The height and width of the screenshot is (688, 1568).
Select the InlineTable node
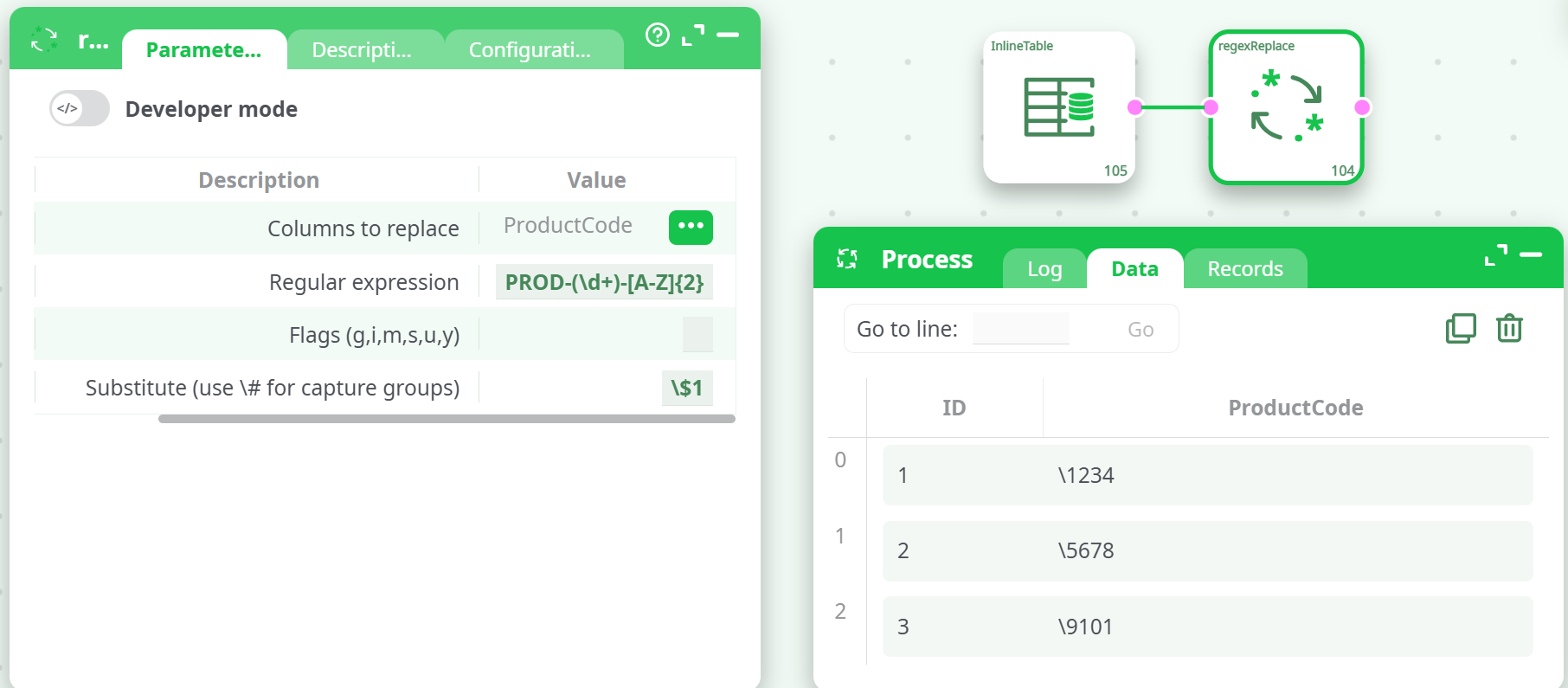[1058, 107]
